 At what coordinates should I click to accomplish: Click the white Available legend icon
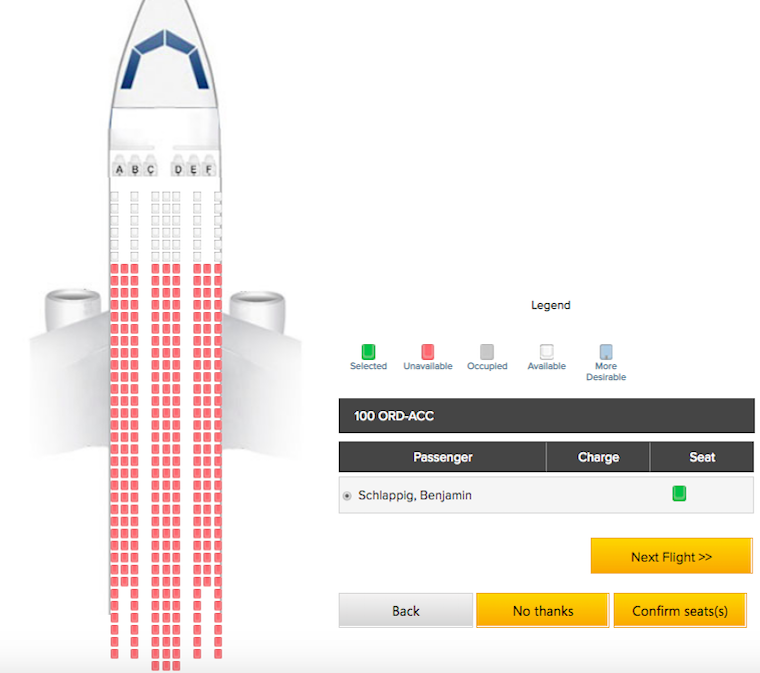546,351
